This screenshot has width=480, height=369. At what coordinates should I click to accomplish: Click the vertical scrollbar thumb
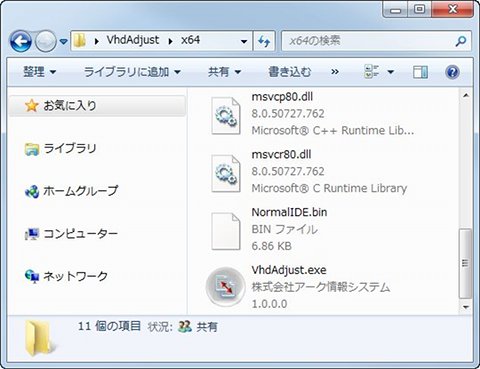point(466,263)
